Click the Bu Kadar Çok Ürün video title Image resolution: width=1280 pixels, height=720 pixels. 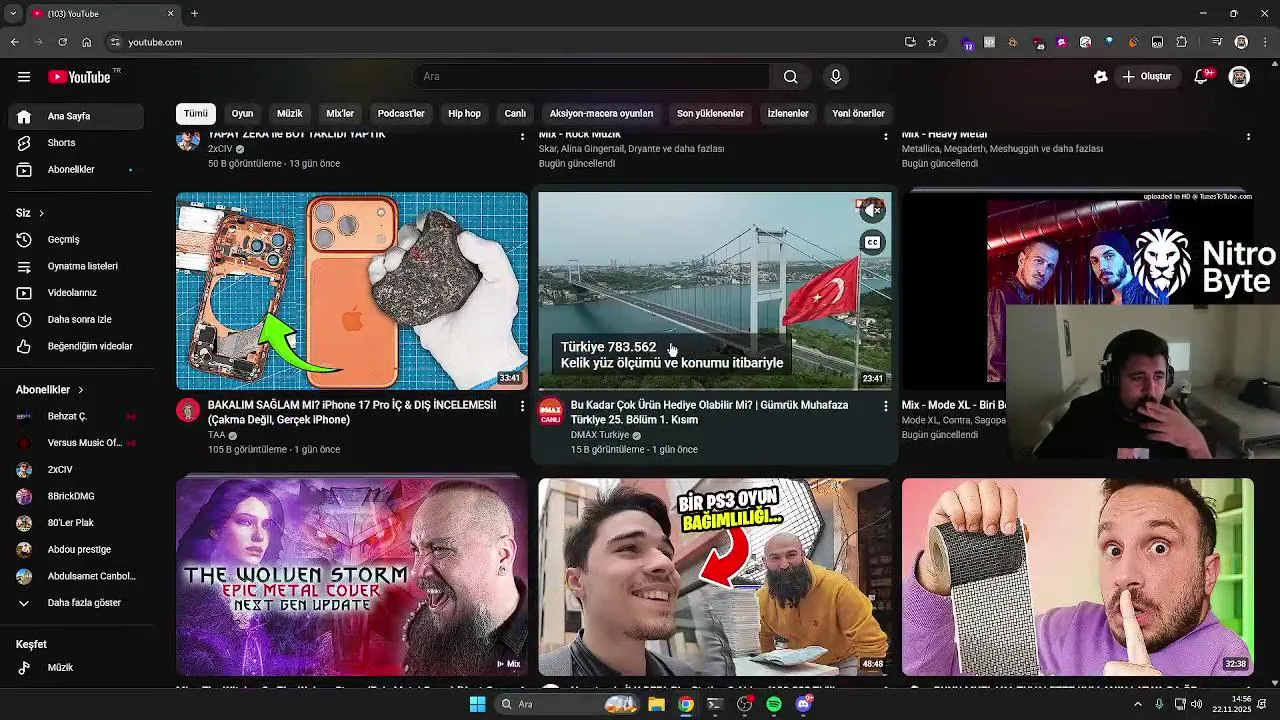click(709, 412)
